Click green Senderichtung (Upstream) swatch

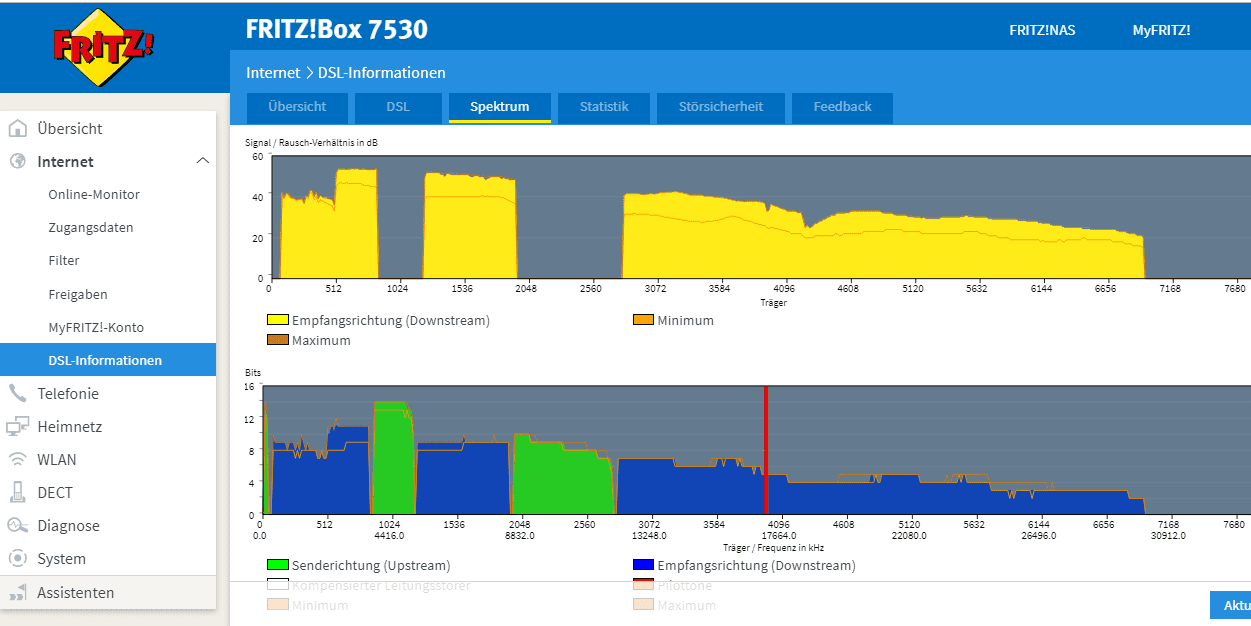[x=277, y=565]
